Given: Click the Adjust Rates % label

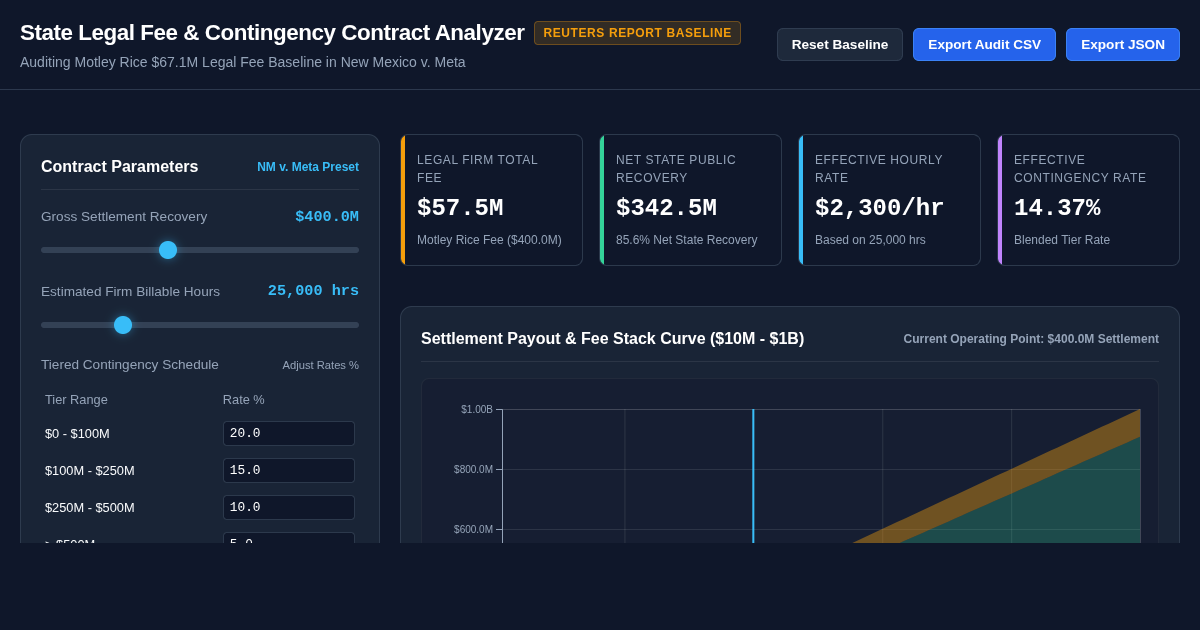Looking at the screenshot, I should pos(320,365).
